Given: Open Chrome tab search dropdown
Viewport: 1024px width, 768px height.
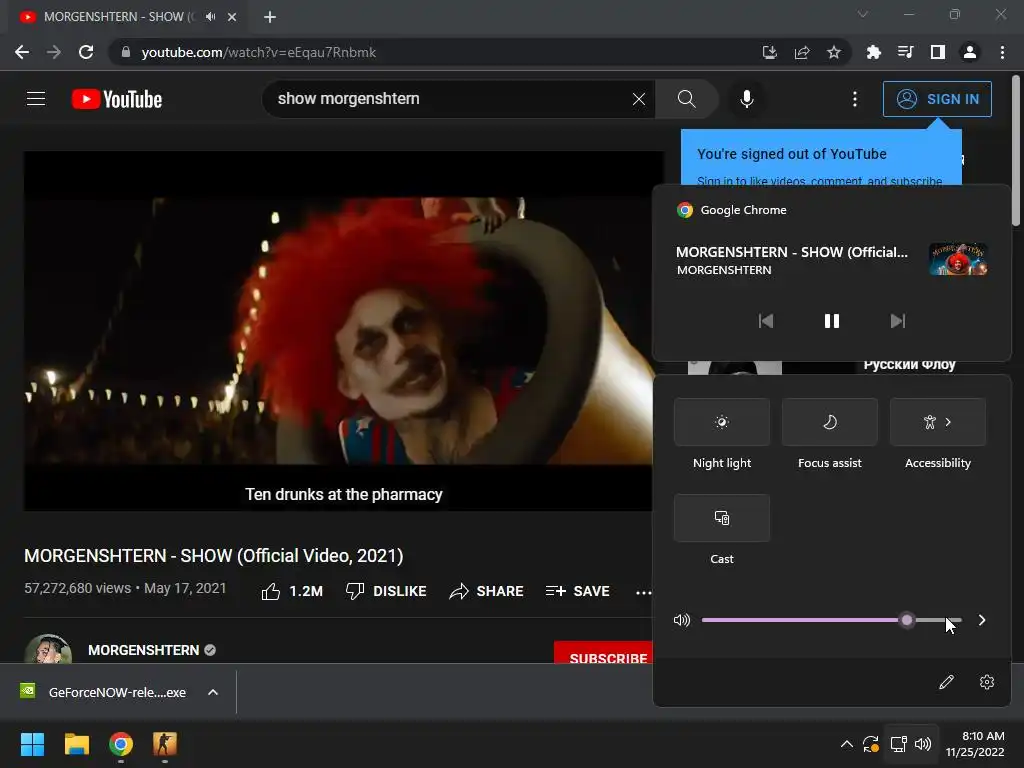Looking at the screenshot, I should coord(863,14).
